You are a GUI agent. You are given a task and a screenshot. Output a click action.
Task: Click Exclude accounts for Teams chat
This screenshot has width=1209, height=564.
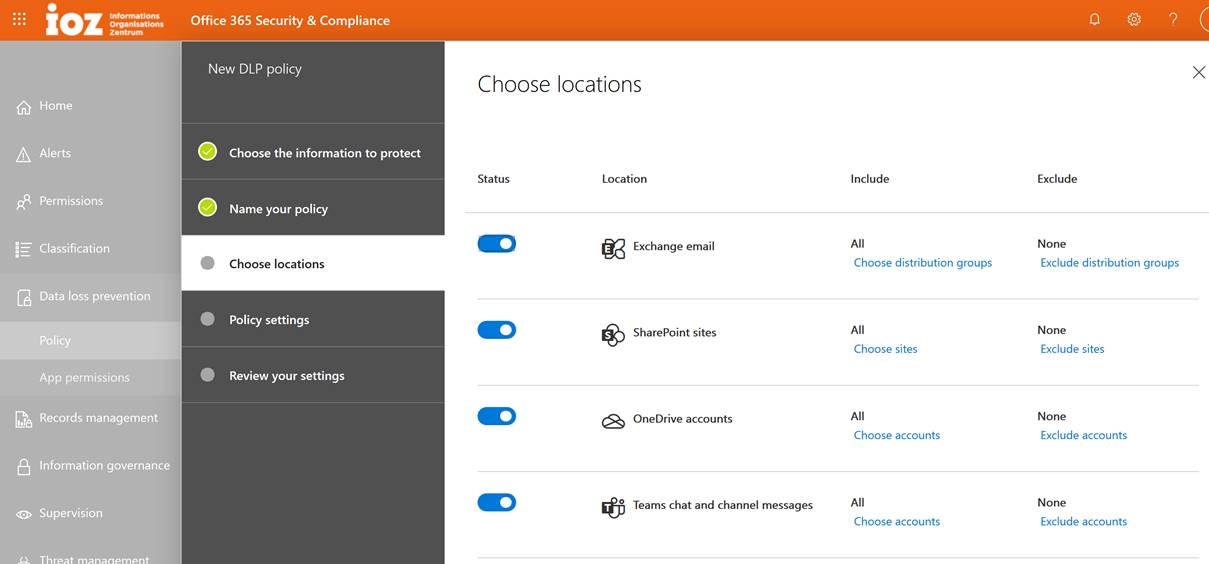click(1084, 521)
